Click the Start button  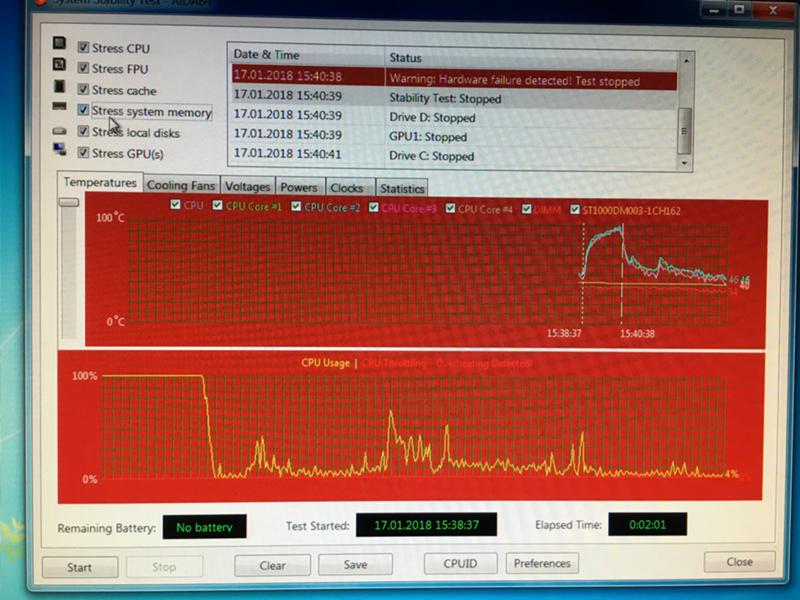click(80, 567)
